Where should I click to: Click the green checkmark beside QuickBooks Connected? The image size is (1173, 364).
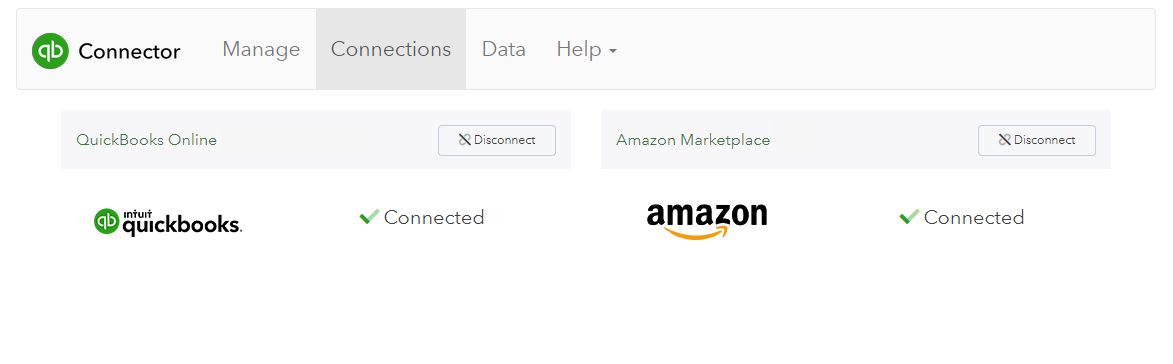[370, 217]
